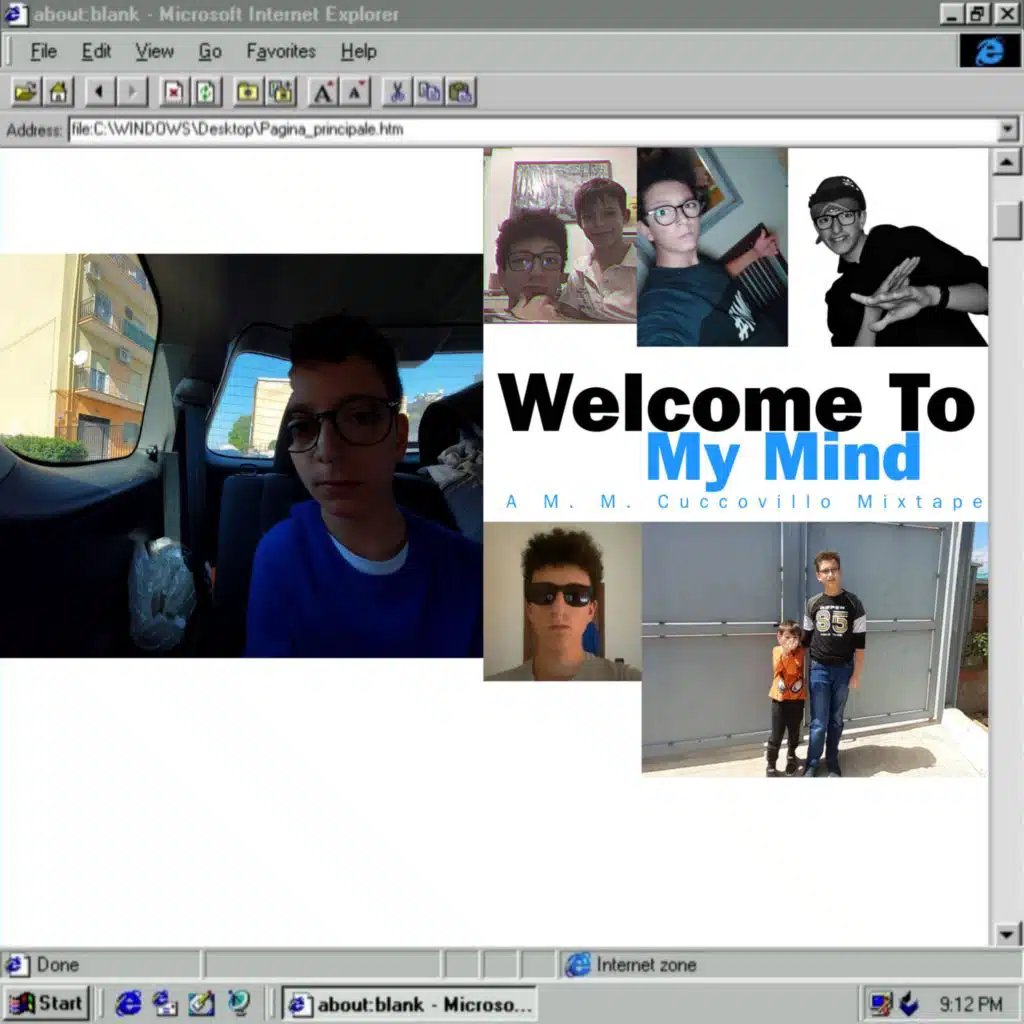Launch Internet Explorer from the quick launch
Image resolution: width=1024 pixels, height=1024 pixels.
pos(129,1003)
